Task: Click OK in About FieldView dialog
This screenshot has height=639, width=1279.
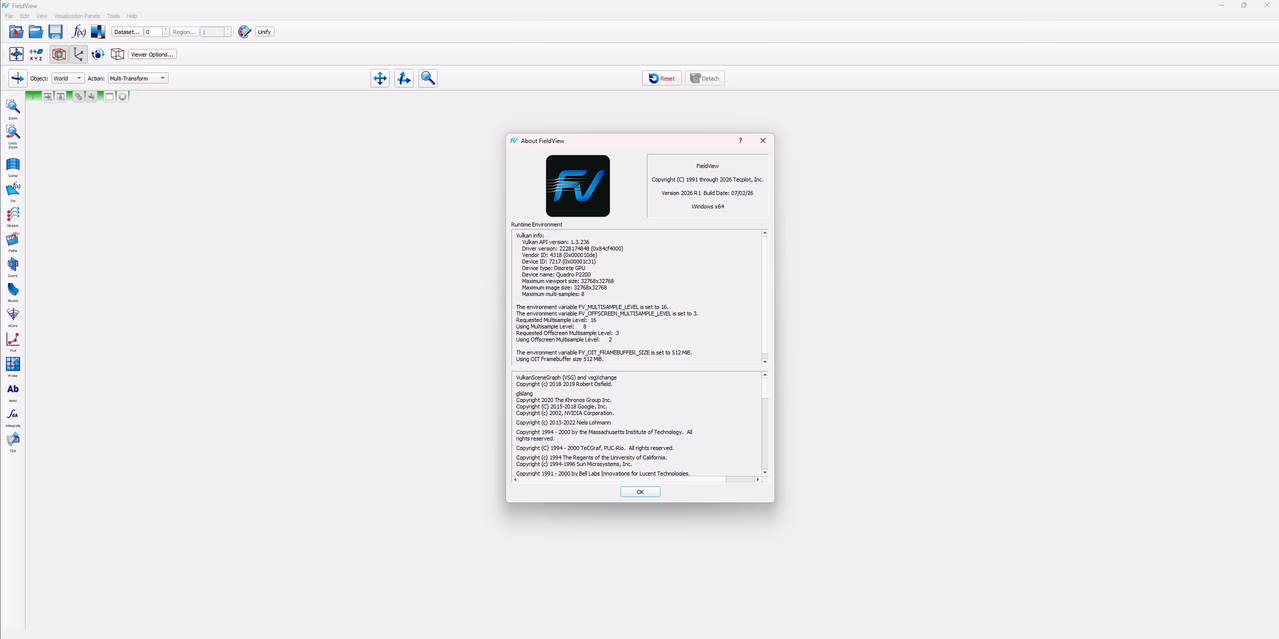Action: click(x=640, y=492)
